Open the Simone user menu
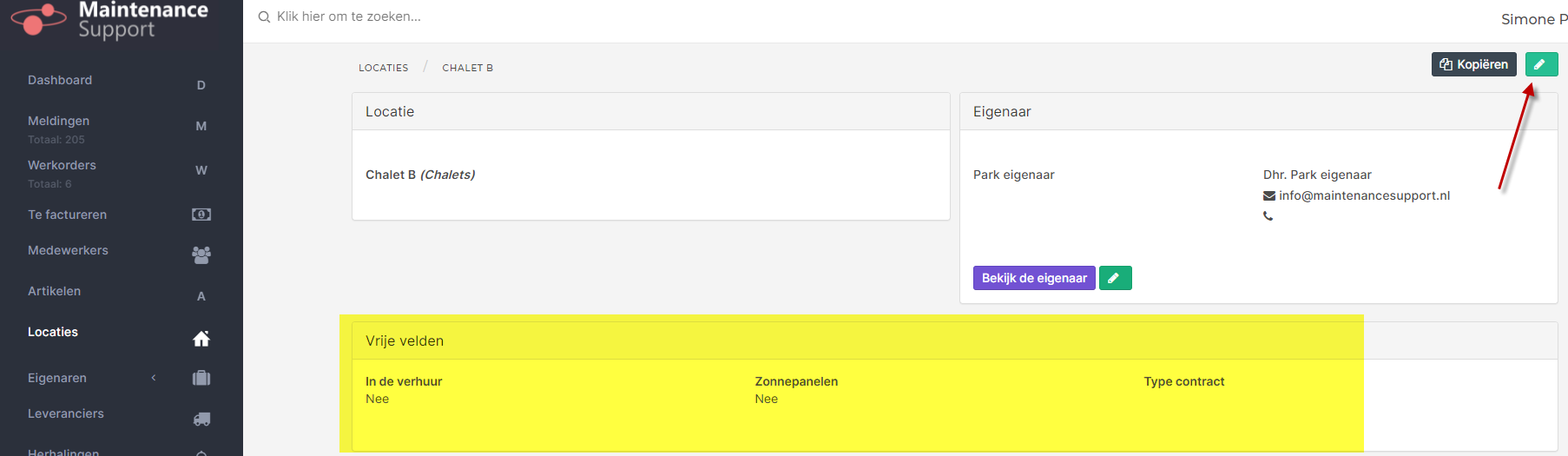The height and width of the screenshot is (456, 1568). [x=1534, y=19]
